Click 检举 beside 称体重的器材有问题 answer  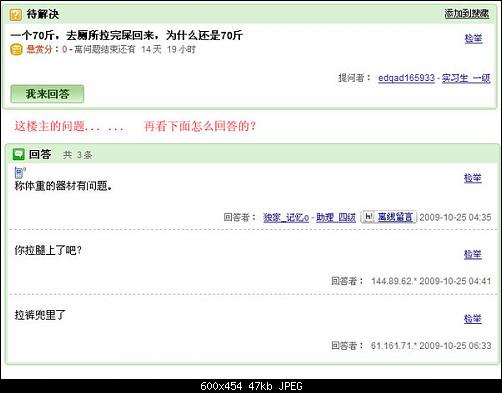473,178
